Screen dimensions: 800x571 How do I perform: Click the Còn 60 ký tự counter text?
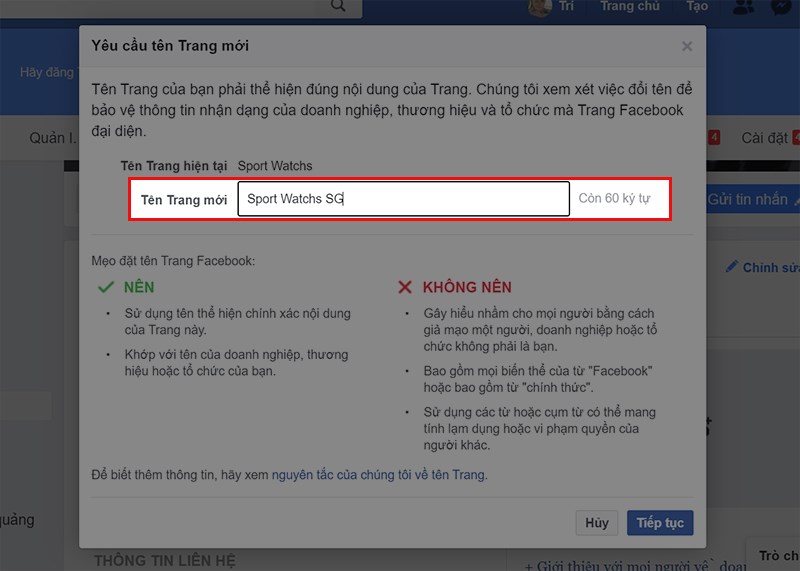(614, 198)
